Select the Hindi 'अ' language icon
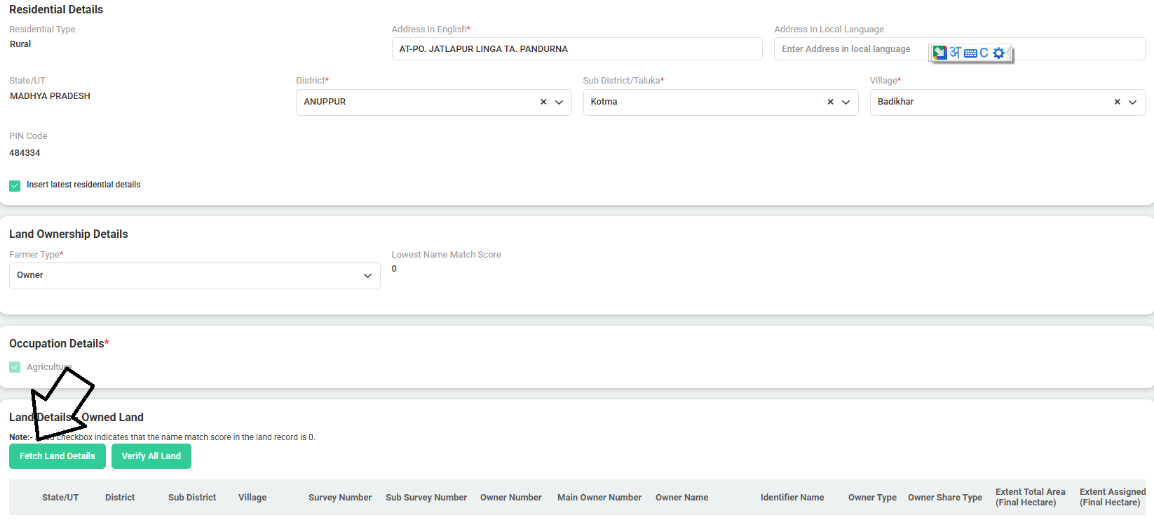This screenshot has height=525, width=1154. [955, 52]
